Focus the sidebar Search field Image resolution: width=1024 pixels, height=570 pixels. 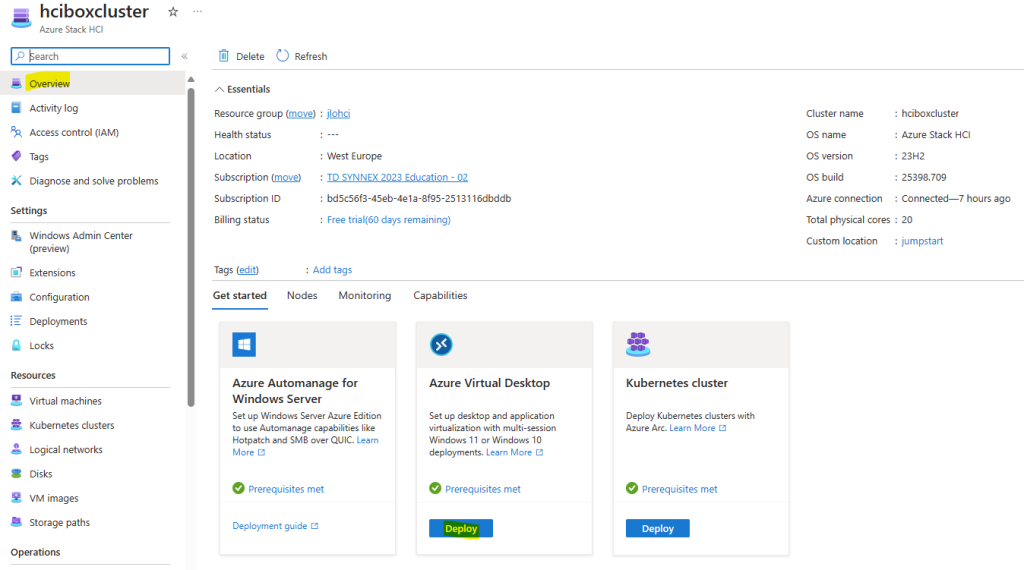[x=90, y=56]
